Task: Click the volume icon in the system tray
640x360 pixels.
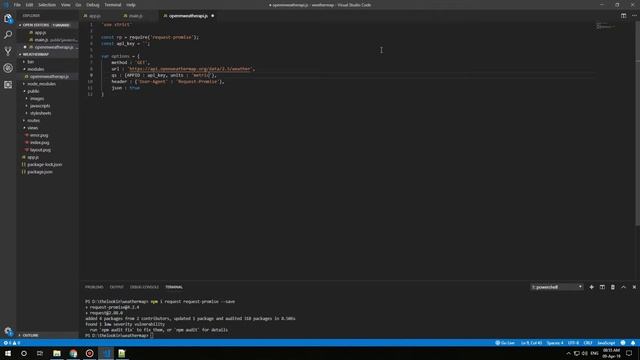Action: point(584,353)
